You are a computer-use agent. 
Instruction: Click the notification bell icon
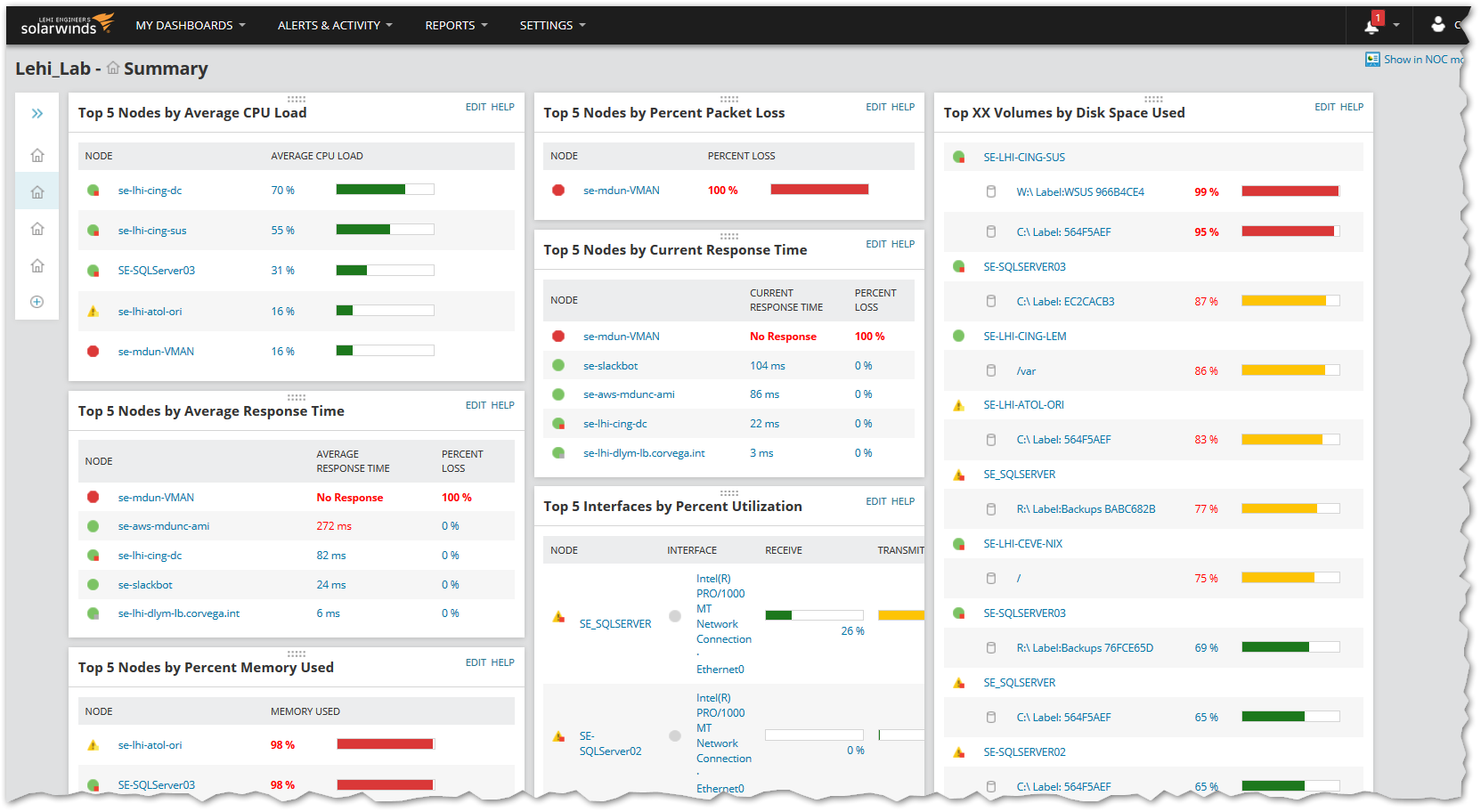click(1371, 26)
